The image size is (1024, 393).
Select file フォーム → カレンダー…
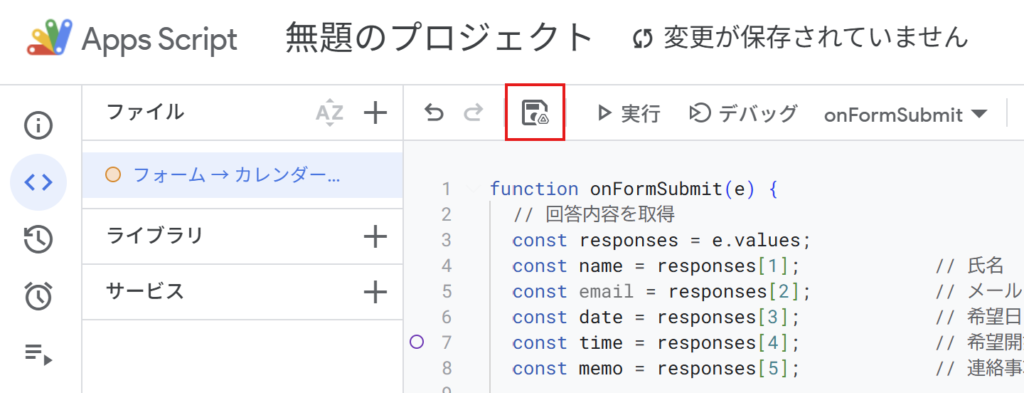[242, 175]
